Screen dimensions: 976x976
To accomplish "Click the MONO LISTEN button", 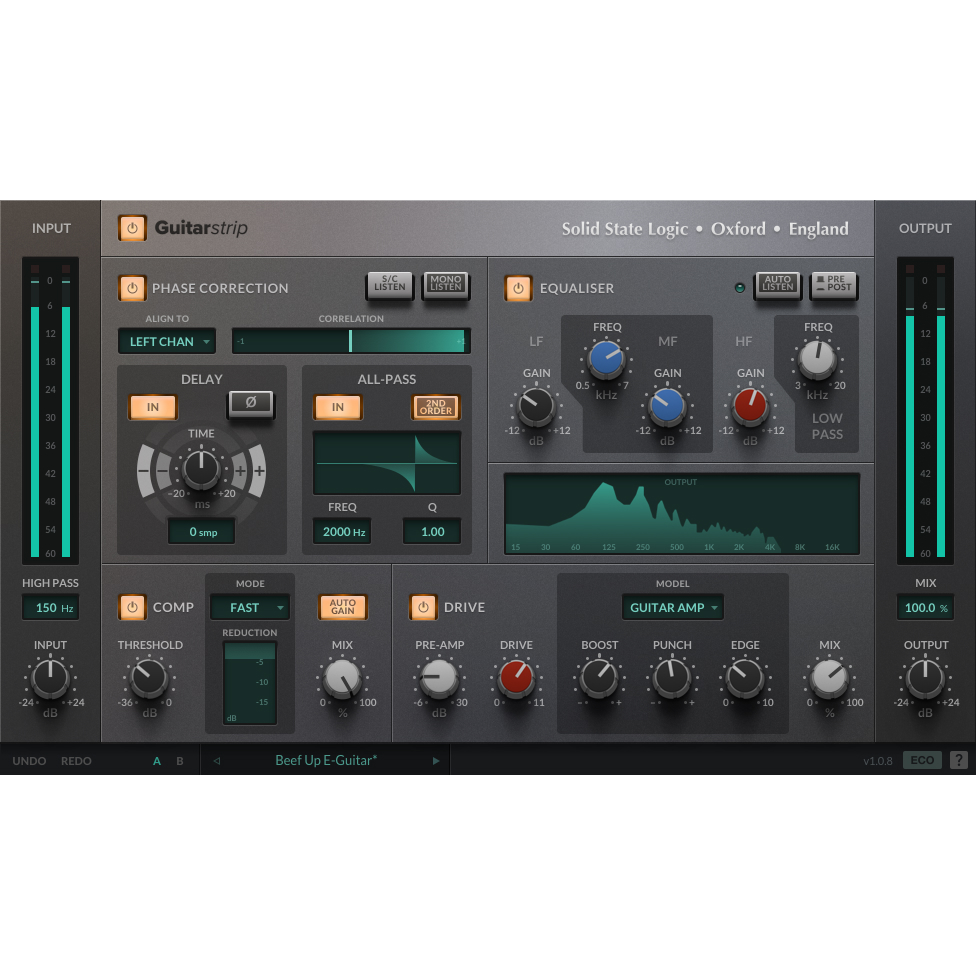I will (446, 286).
